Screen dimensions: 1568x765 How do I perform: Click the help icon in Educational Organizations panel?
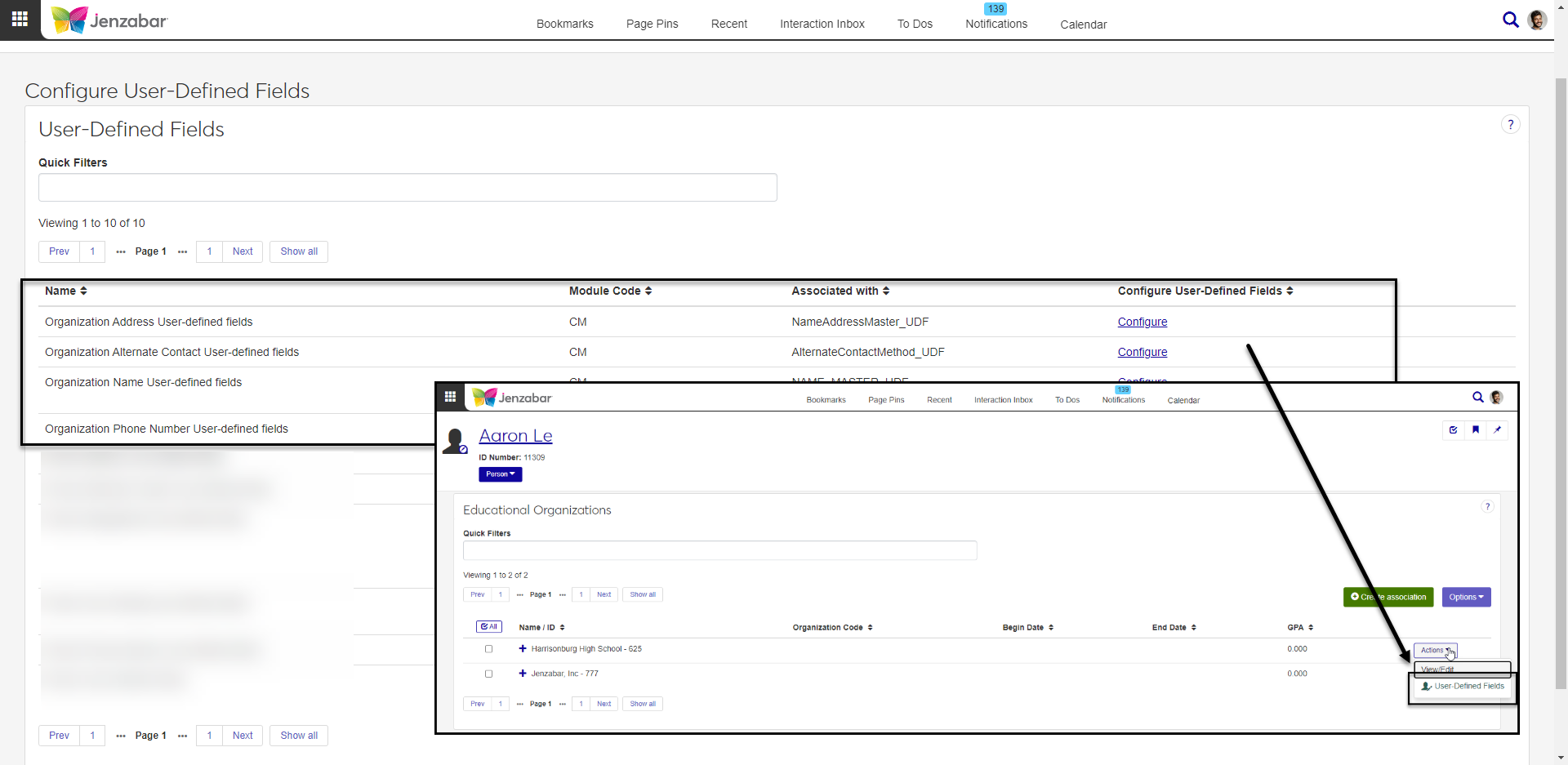1487,506
